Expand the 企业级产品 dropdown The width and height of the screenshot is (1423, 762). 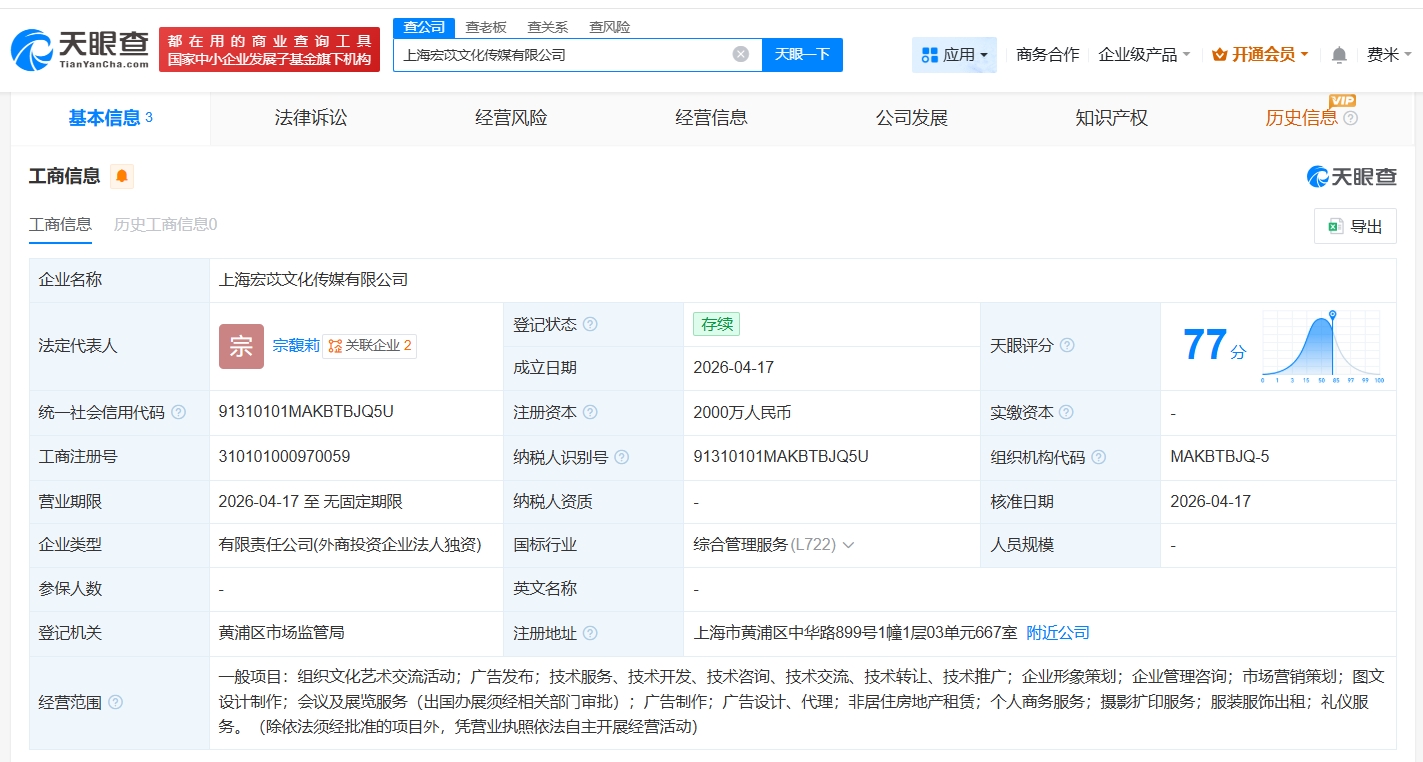[x=1144, y=55]
